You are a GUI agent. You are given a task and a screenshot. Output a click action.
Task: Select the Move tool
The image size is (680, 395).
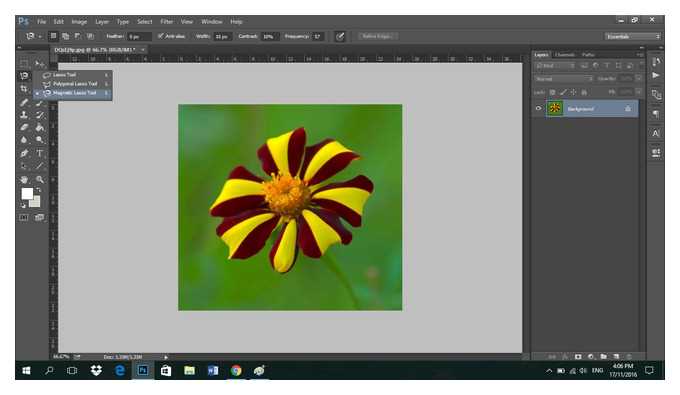coord(39,63)
